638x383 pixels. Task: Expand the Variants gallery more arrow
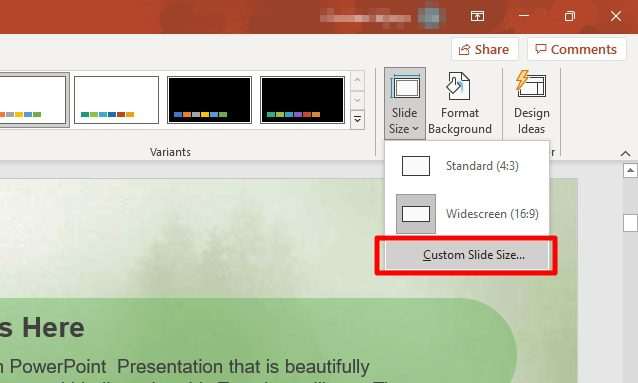coord(357,120)
